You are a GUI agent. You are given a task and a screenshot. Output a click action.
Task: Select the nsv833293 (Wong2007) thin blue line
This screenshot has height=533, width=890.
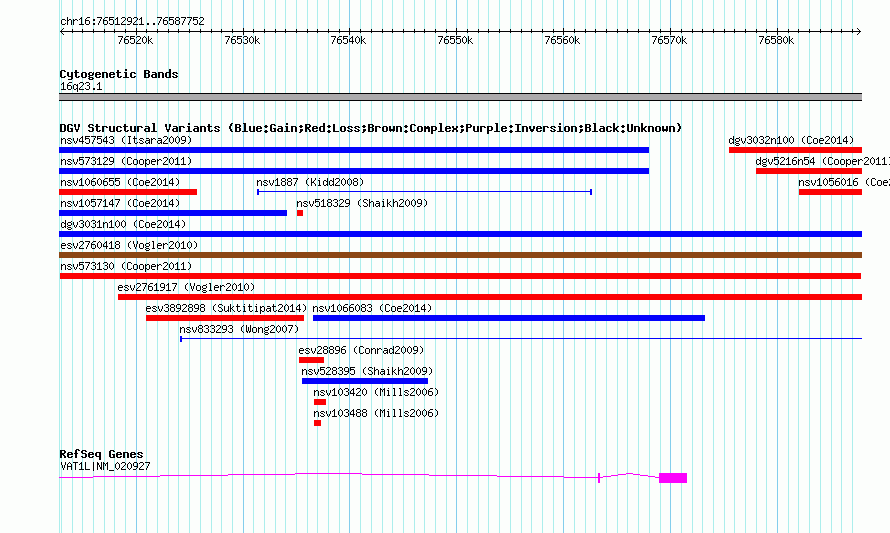(521, 339)
